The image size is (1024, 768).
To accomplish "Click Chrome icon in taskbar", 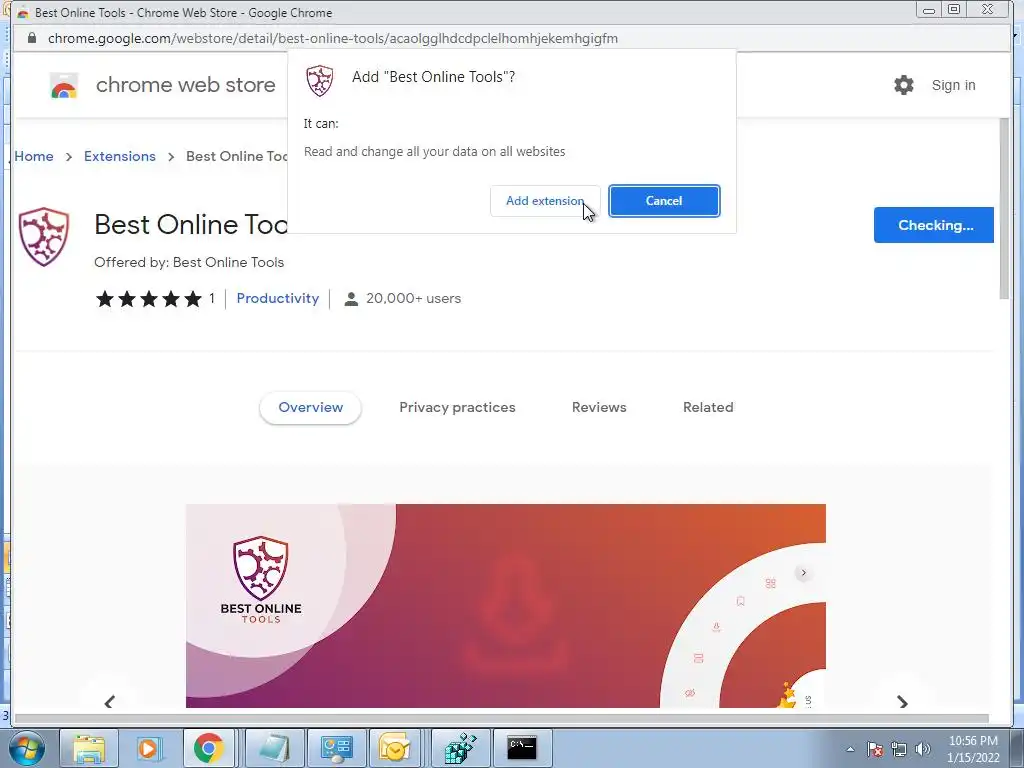I will 208,748.
